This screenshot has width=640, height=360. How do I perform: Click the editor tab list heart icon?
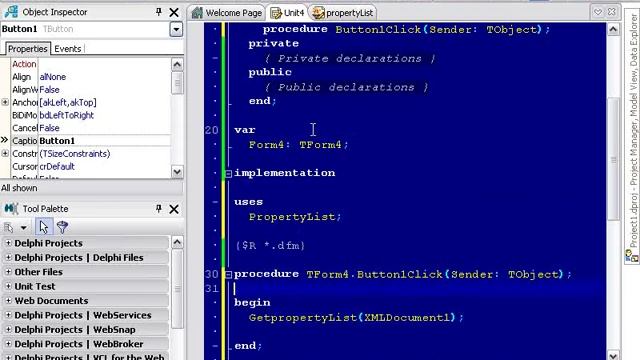(598, 12)
